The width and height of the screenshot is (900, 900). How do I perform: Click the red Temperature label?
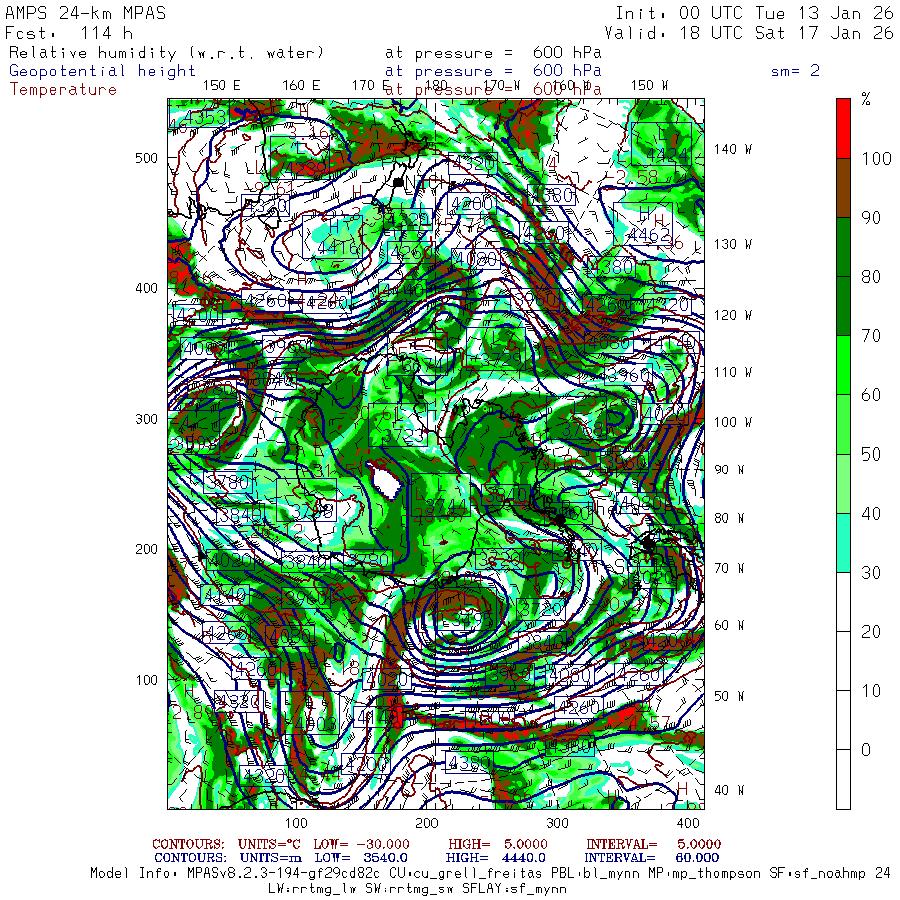point(63,90)
